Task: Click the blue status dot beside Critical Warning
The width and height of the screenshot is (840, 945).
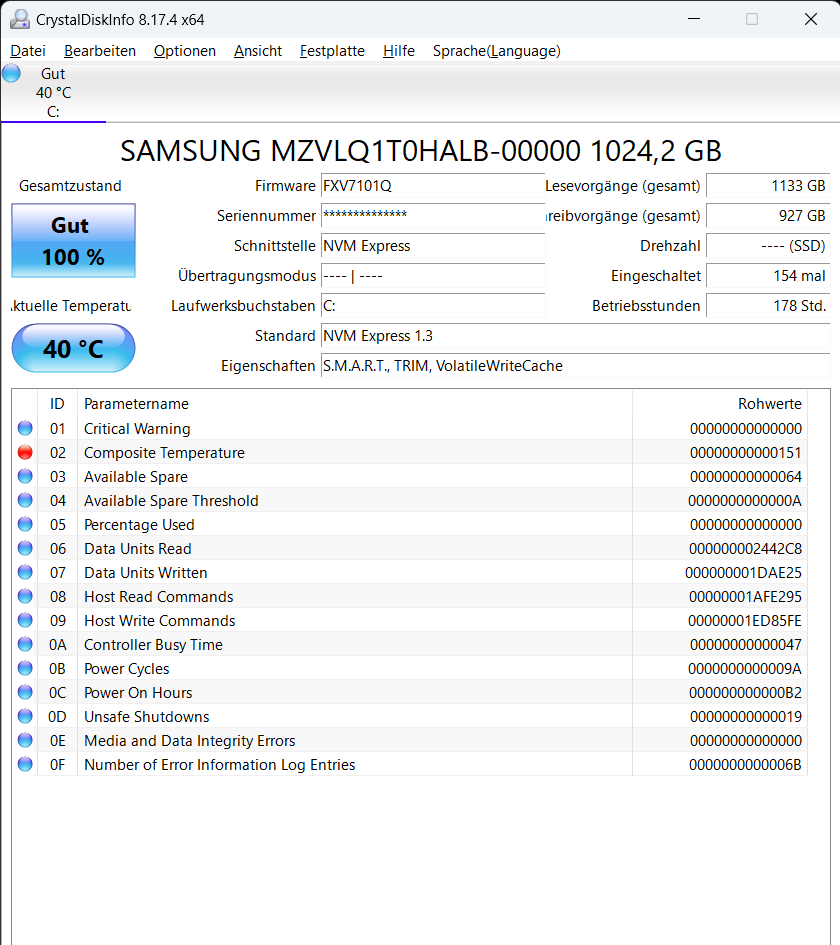Action: (24, 428)
